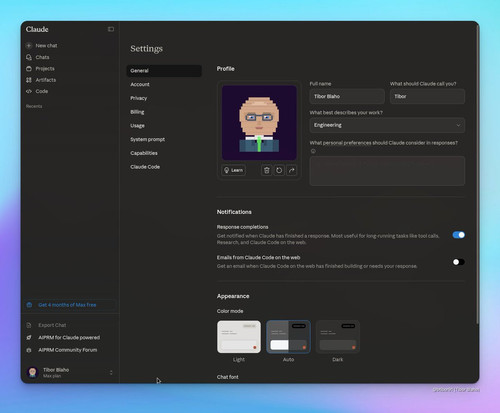Click the AIPRM for Claude powered icon
Viewport: 500px width, 413px height.
29,338
